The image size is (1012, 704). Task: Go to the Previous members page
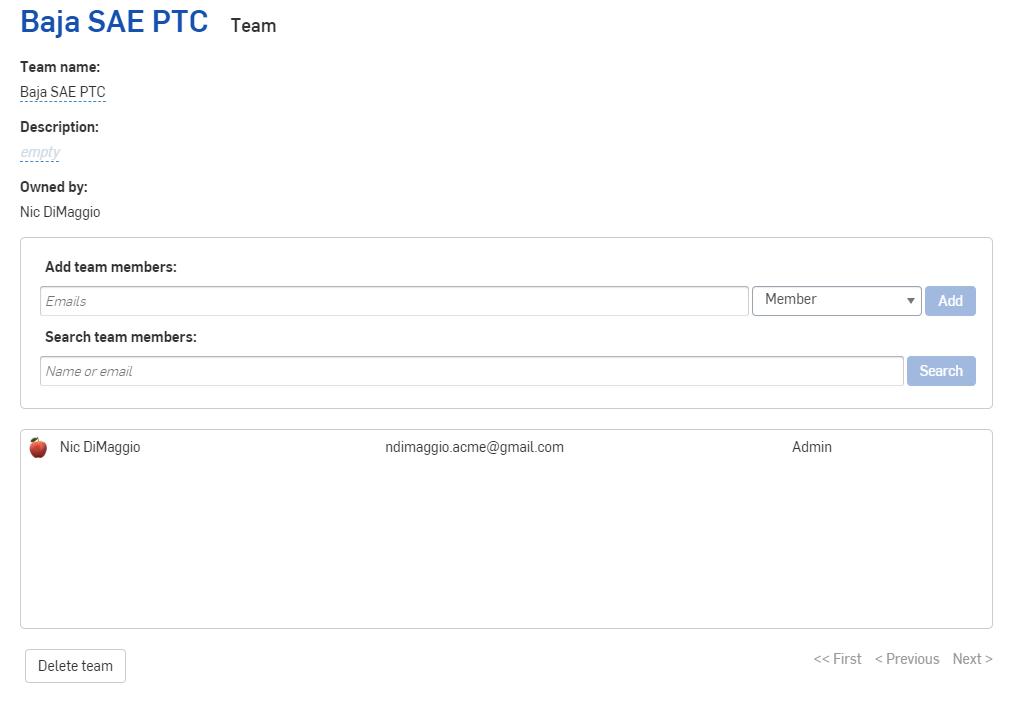pos(906,659)
